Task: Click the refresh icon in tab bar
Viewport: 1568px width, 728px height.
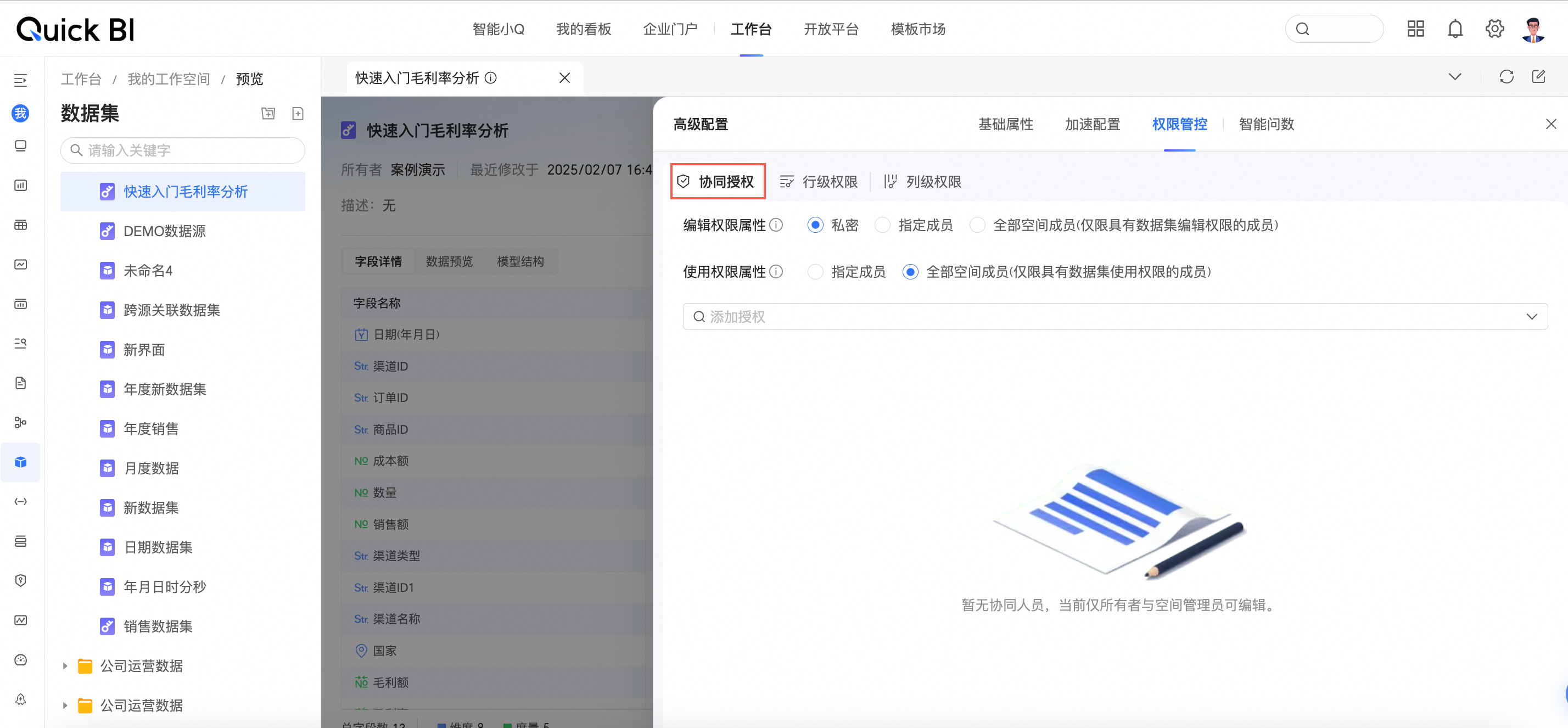Action: pyautogui.click(x=1506, y=77)
